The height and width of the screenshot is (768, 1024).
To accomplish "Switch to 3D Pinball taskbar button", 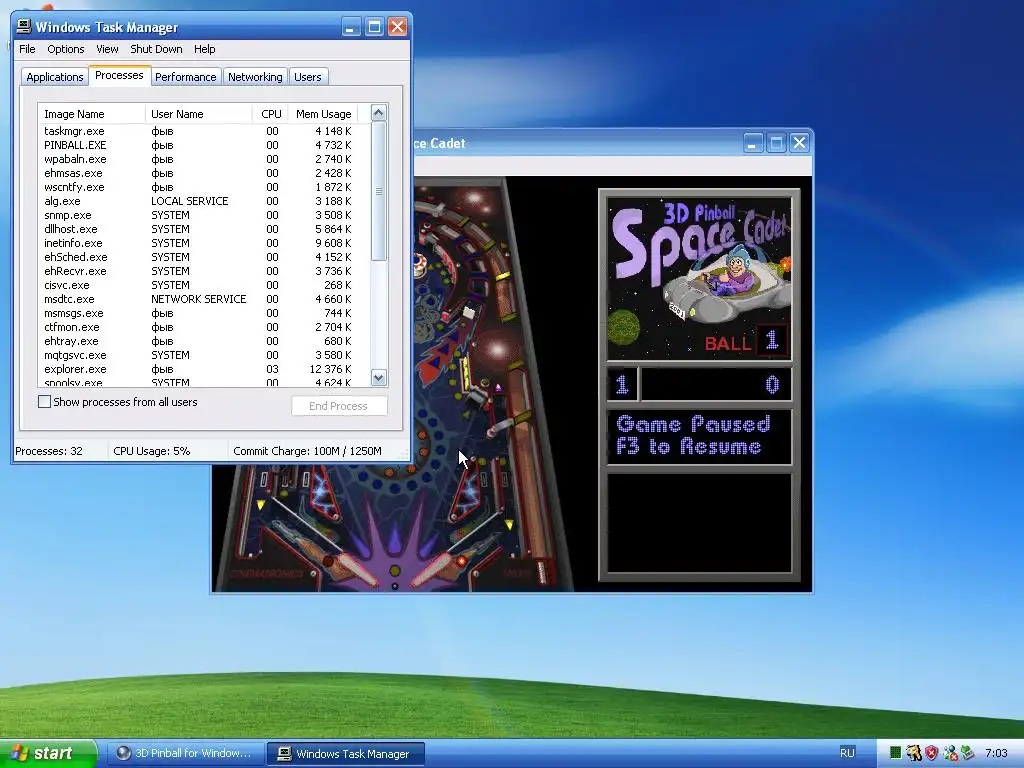I will (x=184, y=753).
